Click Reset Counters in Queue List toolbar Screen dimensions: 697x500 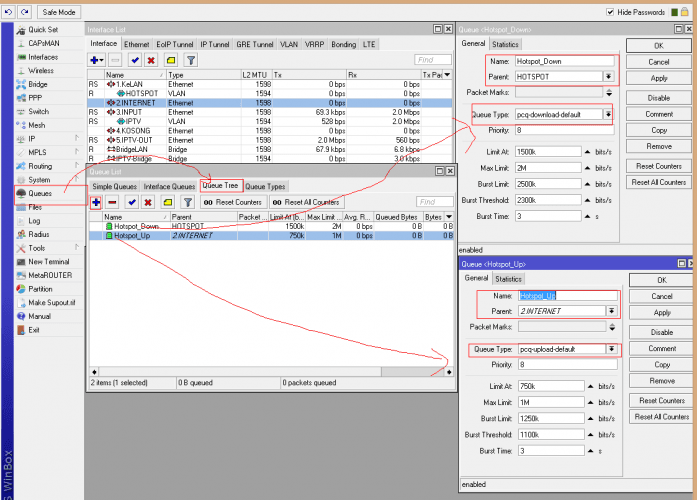coord(233,203)
